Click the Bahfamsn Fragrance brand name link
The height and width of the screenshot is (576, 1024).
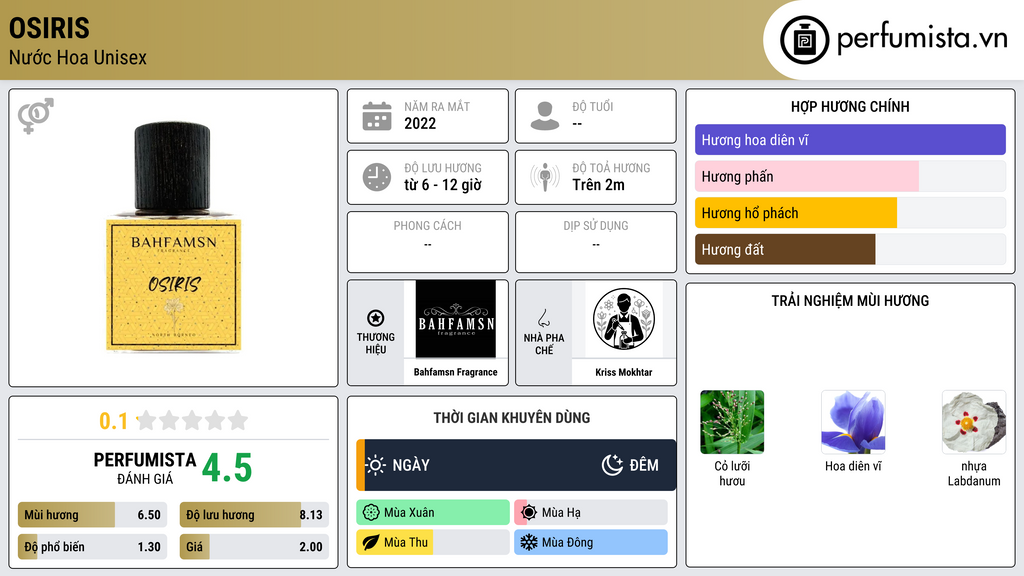coord(455,372)
